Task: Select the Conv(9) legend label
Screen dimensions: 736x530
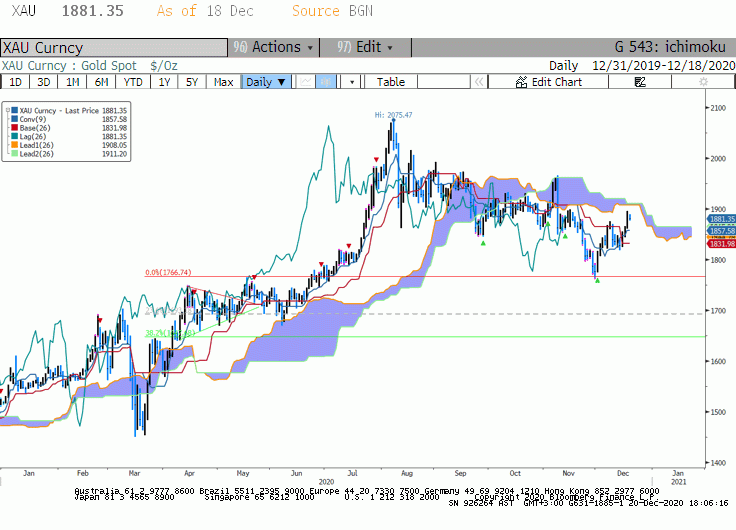Action: pos(33,119)
